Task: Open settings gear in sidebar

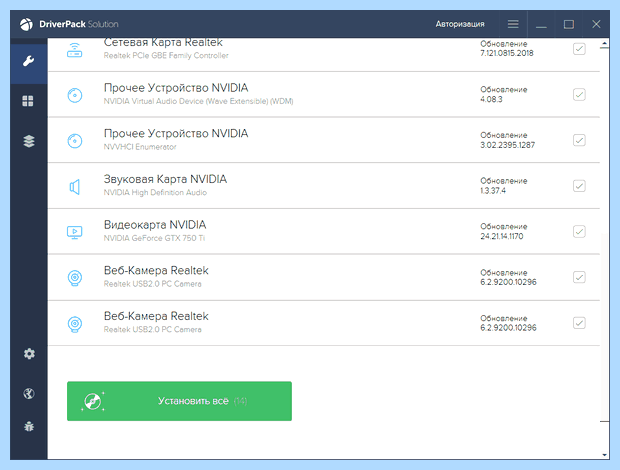Action: click(x=29, y=353)
